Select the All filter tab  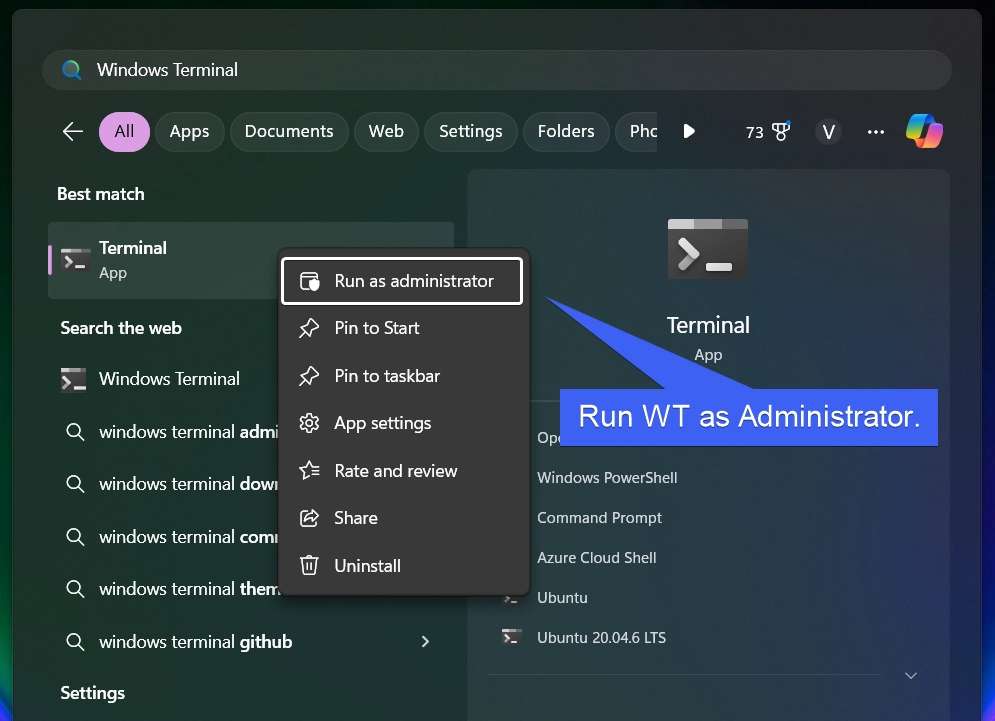click(x=124, y=131)
